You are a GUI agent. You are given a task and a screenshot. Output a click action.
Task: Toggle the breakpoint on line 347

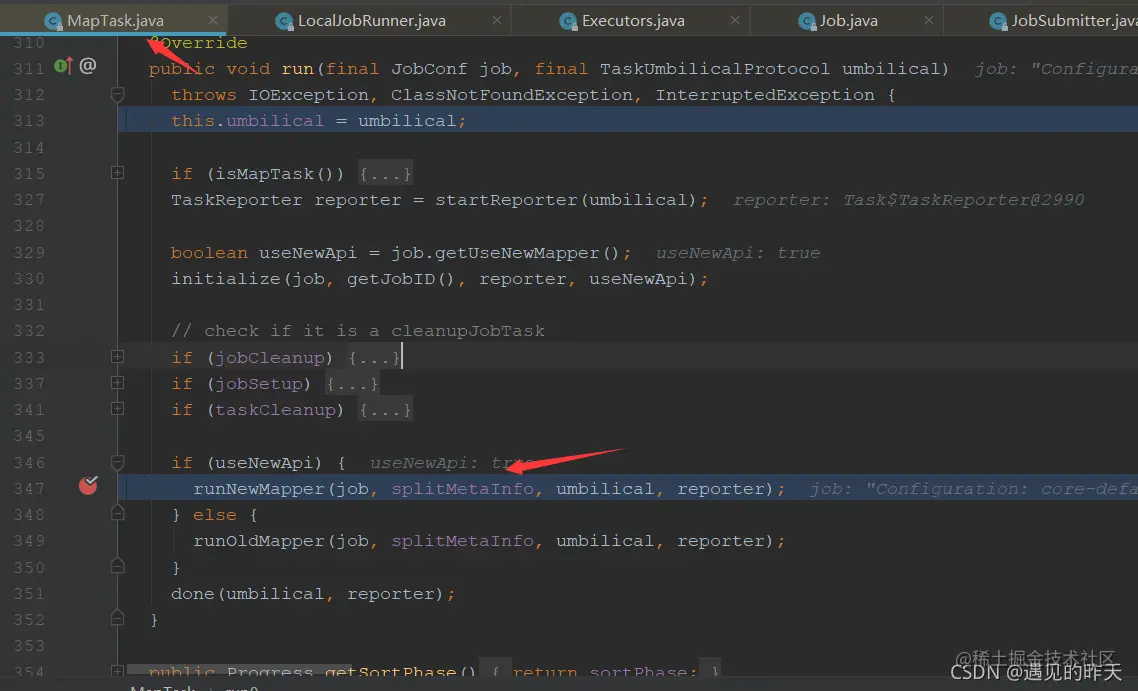[x=88, y=485]
